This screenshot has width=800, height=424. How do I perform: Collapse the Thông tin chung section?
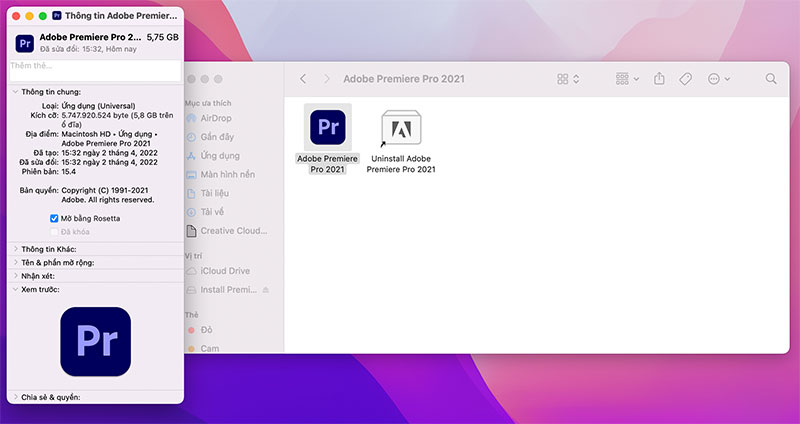pyautogui.click(x=15, y=92)
